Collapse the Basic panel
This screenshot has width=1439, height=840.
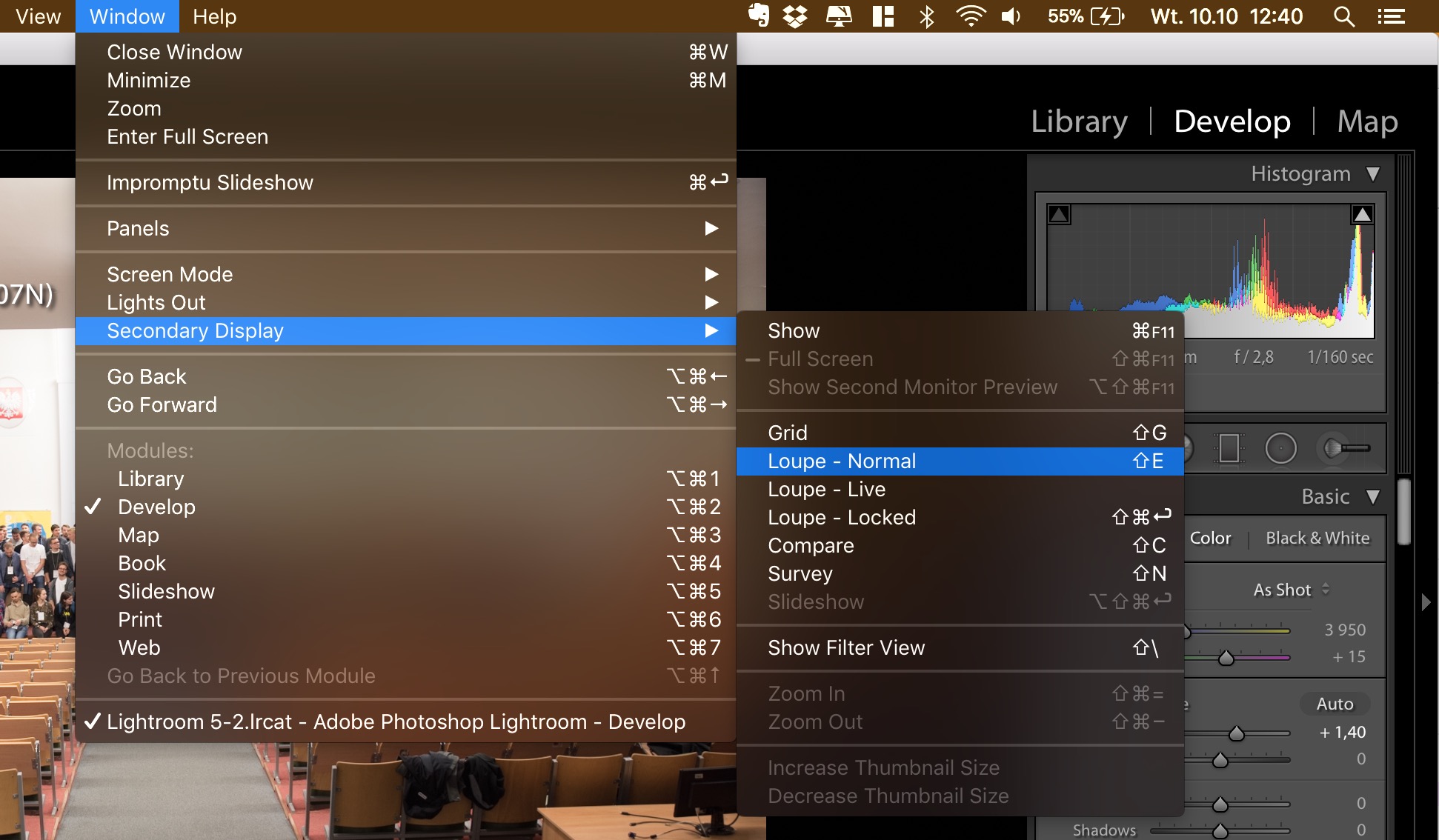[x=1373, y=497]
